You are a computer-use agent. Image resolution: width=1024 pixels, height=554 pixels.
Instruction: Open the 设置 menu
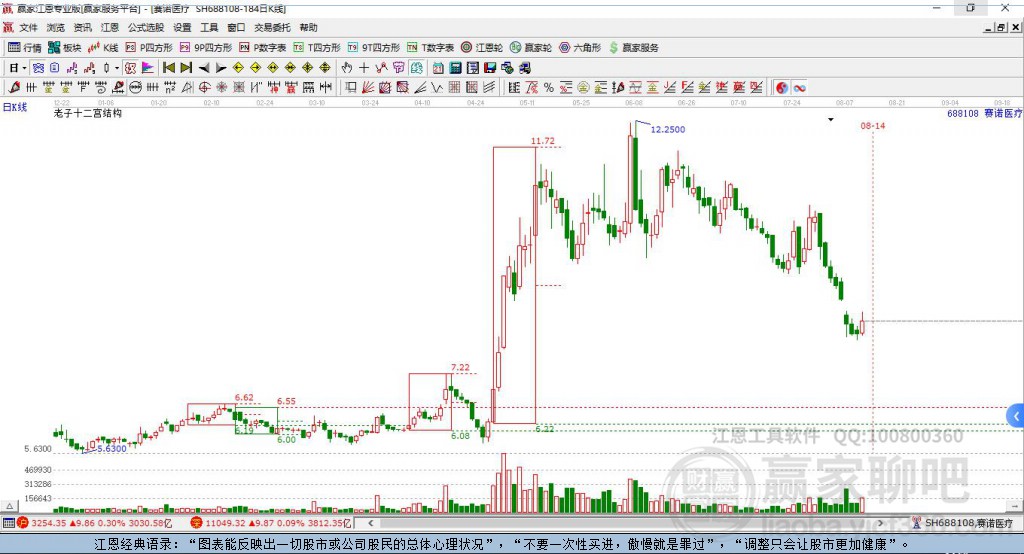182,27
